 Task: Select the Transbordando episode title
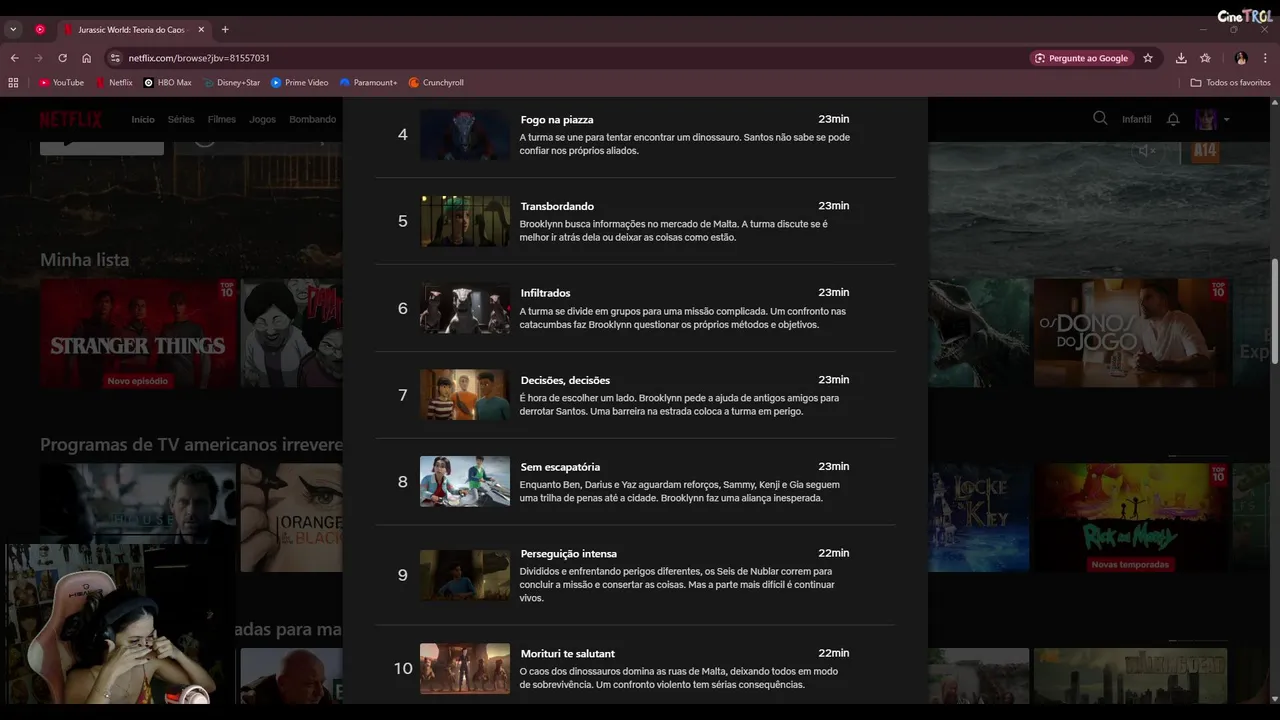coord(557,206)
